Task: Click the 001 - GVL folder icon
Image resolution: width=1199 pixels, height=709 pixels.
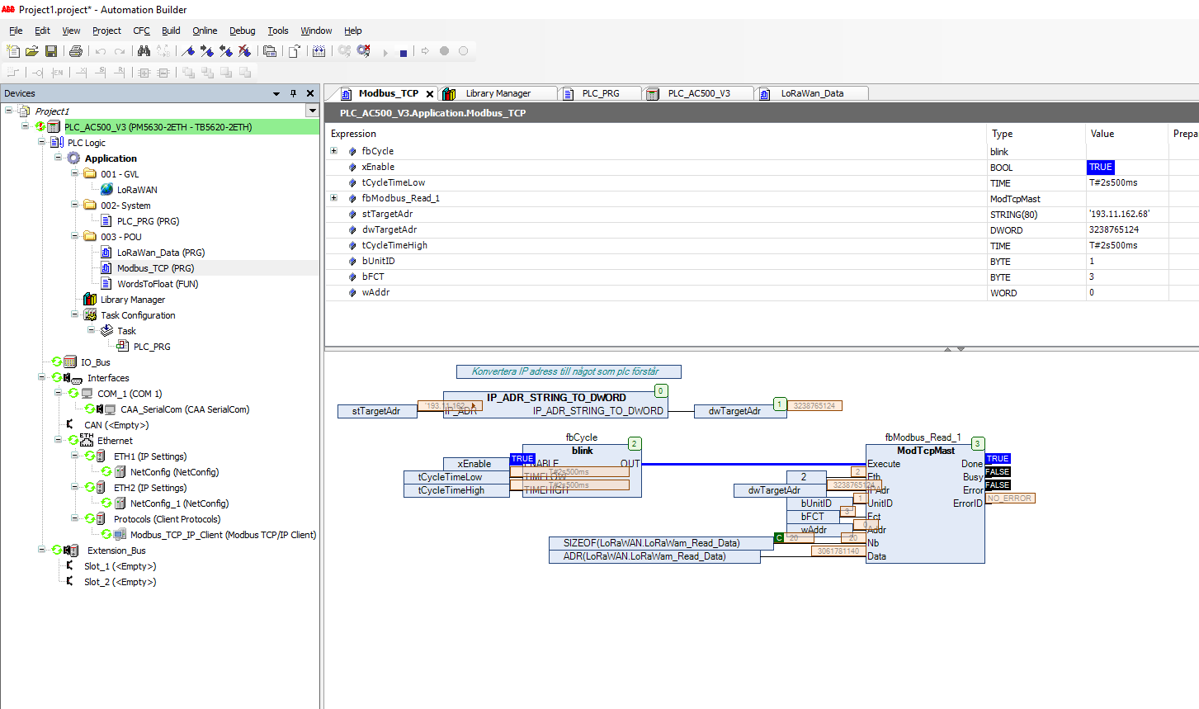Action: click(x=90, y=174)
